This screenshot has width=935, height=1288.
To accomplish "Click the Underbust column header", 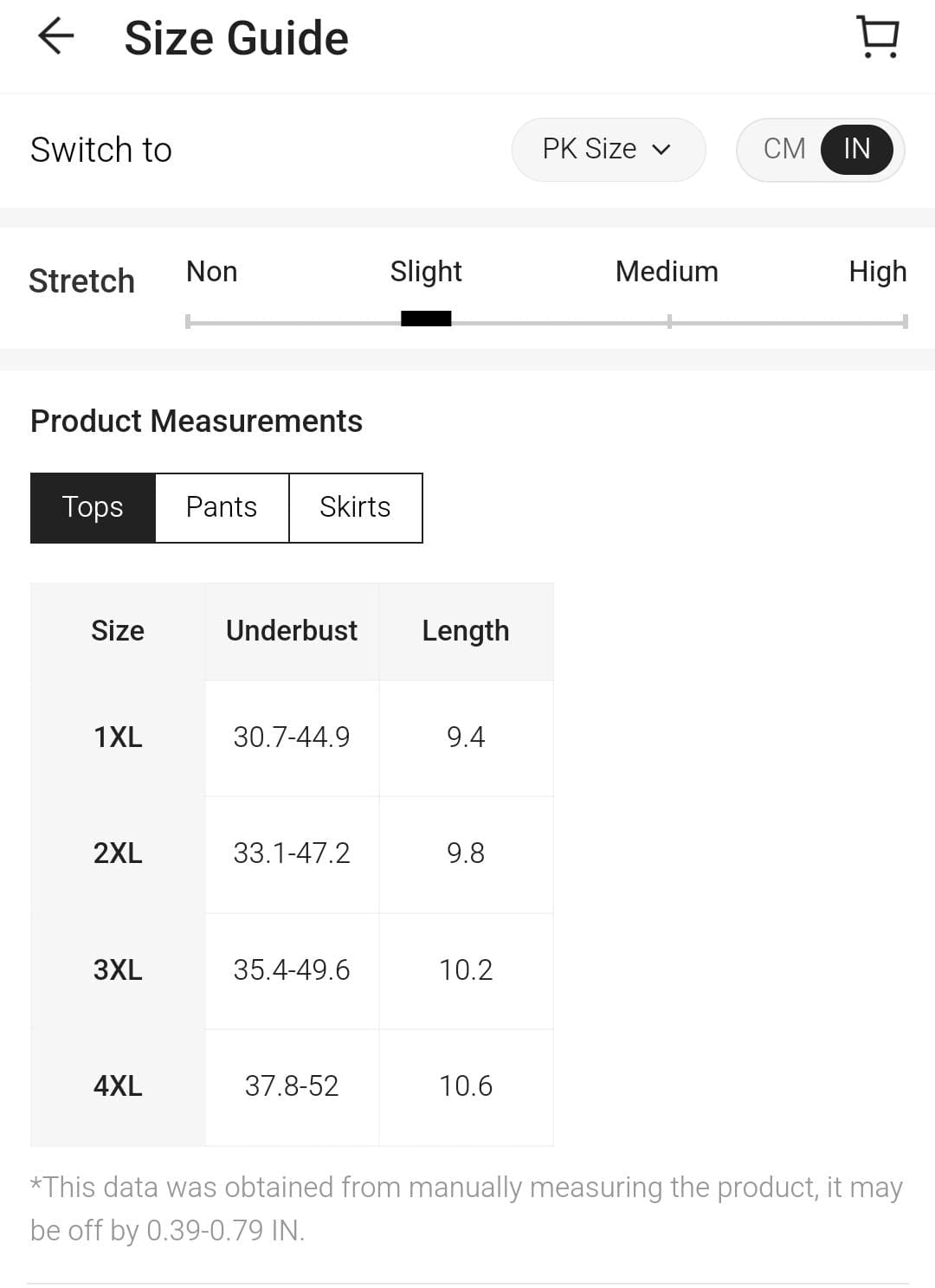I will click(x=292, y=631).
